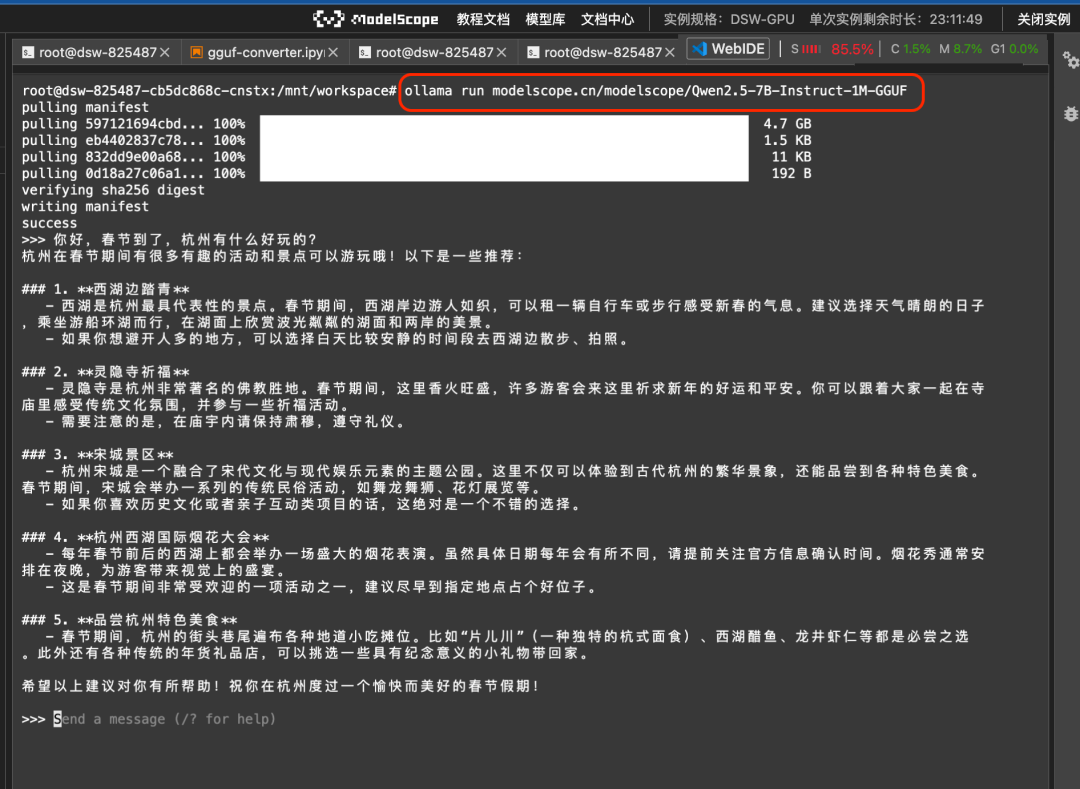This screenshot has width=1080, height=789.
Task: Click the 'verifying sha256 digest' line
Action: tap(113, 190)
